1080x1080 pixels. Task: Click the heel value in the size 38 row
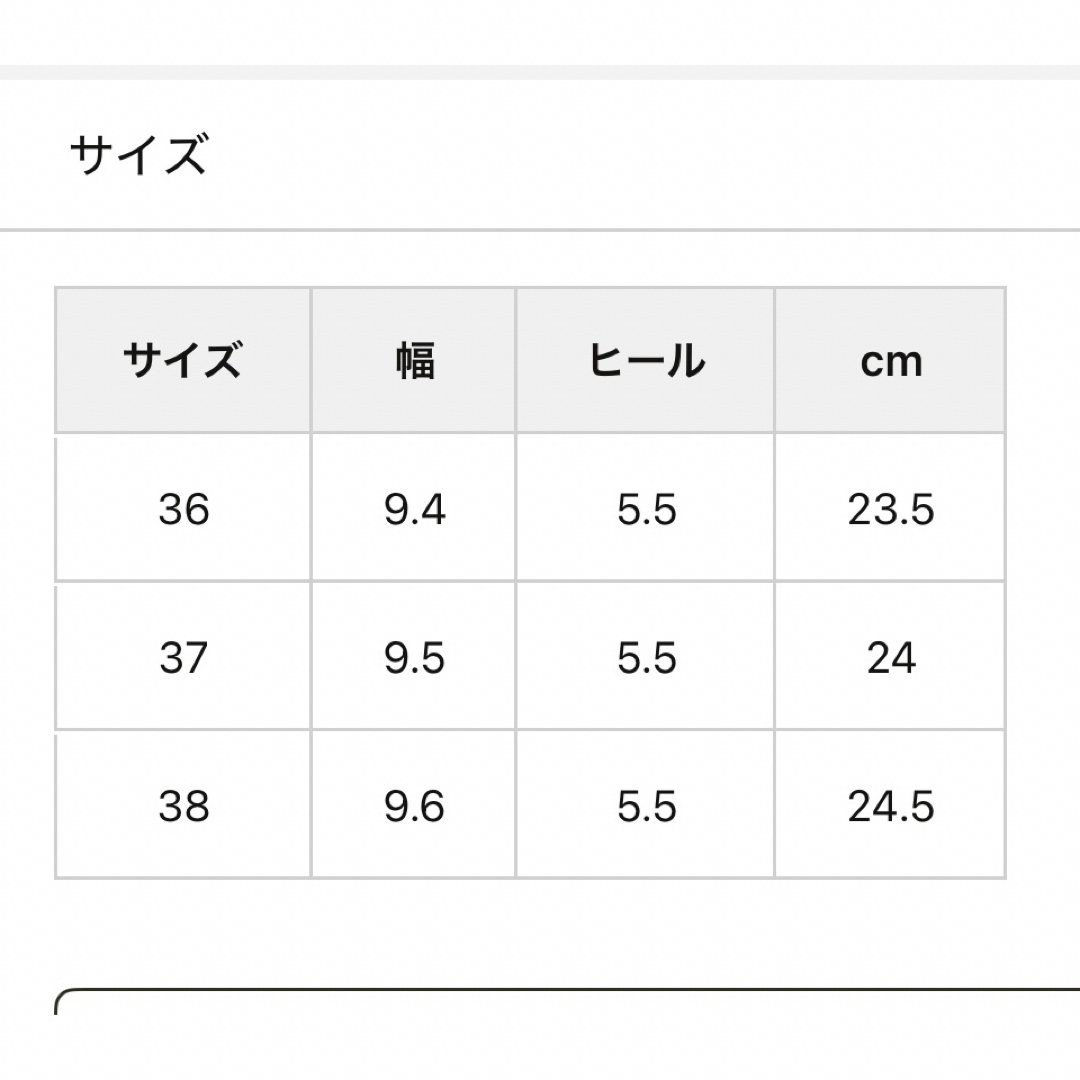tap(645, 804)
